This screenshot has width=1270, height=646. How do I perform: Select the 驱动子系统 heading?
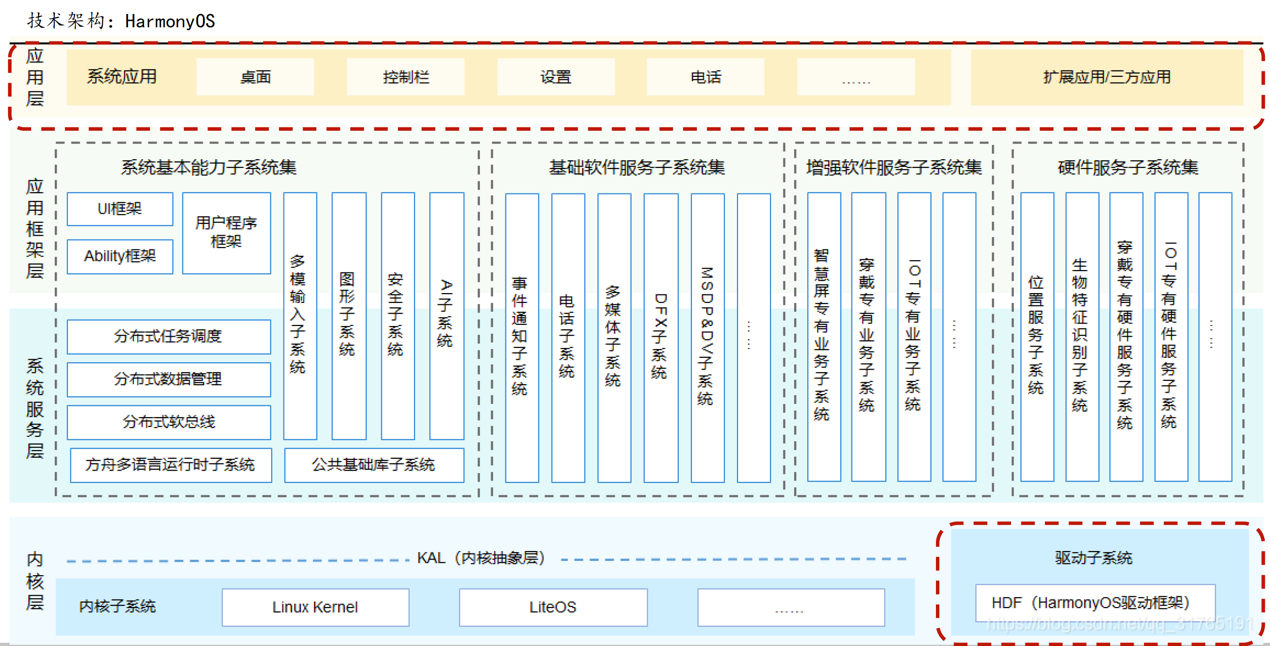[x=1094, y=558]
